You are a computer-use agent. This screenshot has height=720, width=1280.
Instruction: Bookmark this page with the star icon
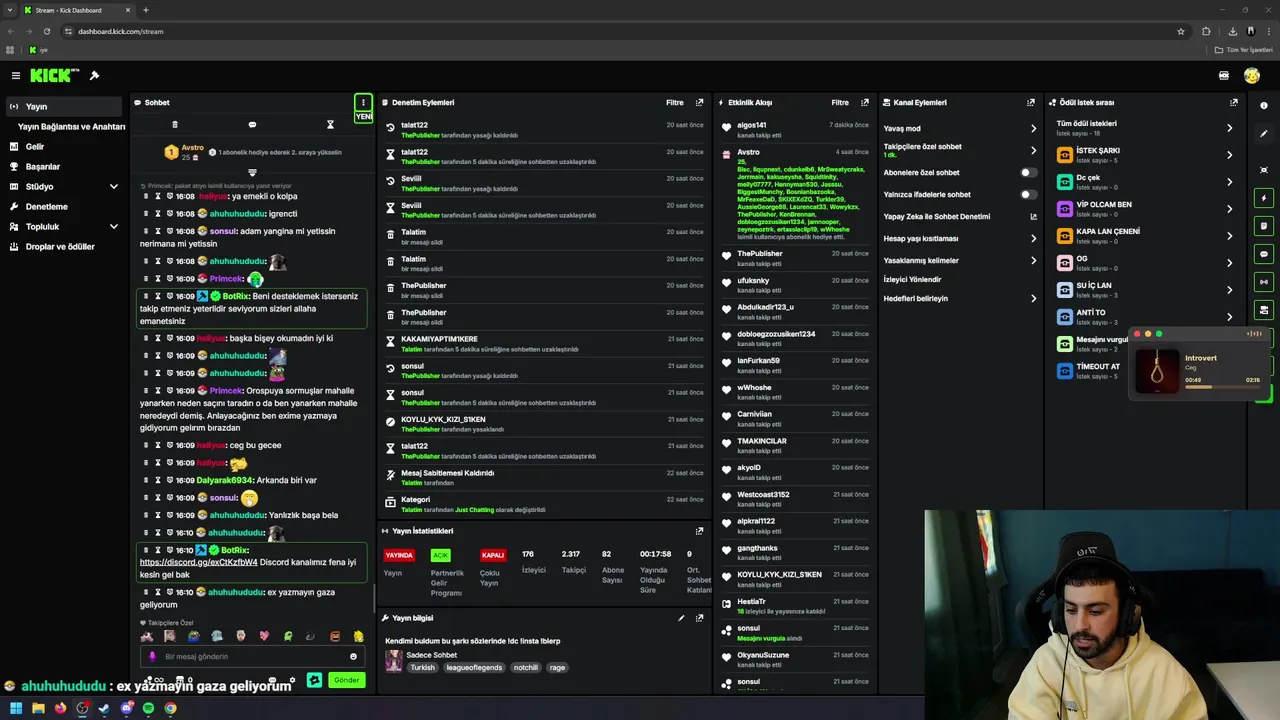pyautogui.click(x=1181, y=31)
